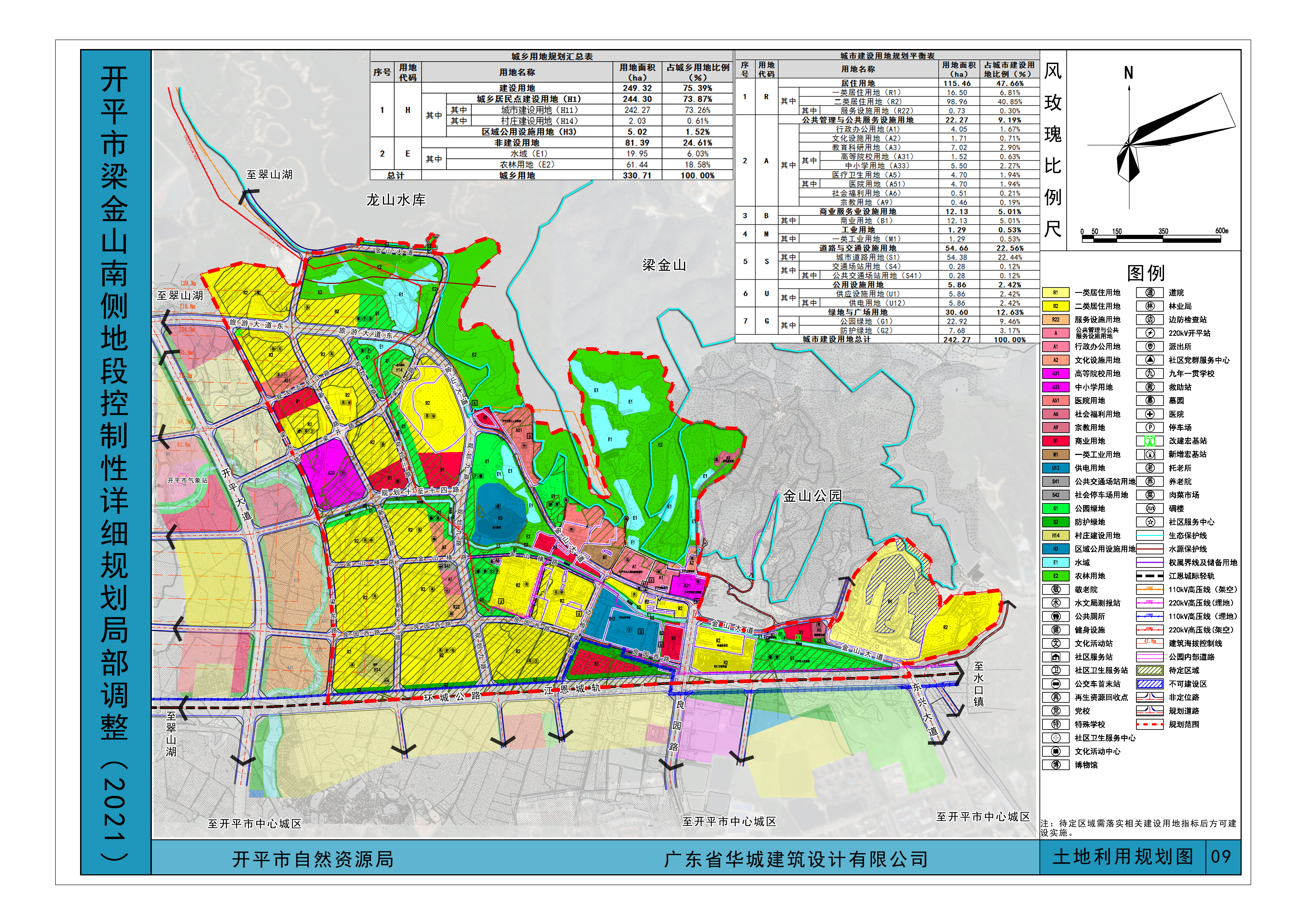The width and height of the screenshot is (1307, 924).
Task: Click the R22 orange legend swatch
Action: coord(1056,320)
